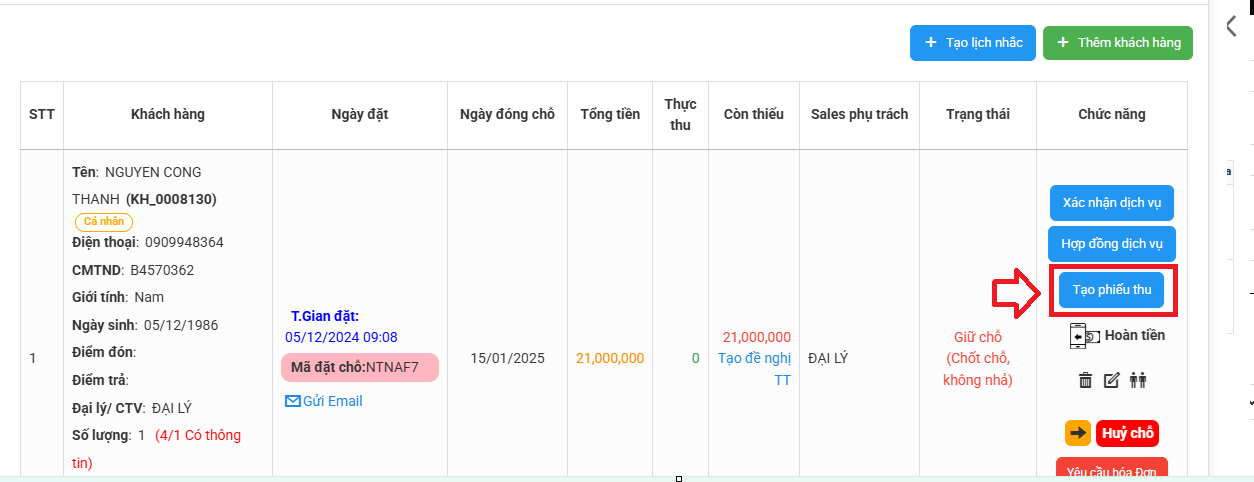The image size is (1254, 482).
Task: Click the Chức năng column header
Action: (x=1112, y=114)
